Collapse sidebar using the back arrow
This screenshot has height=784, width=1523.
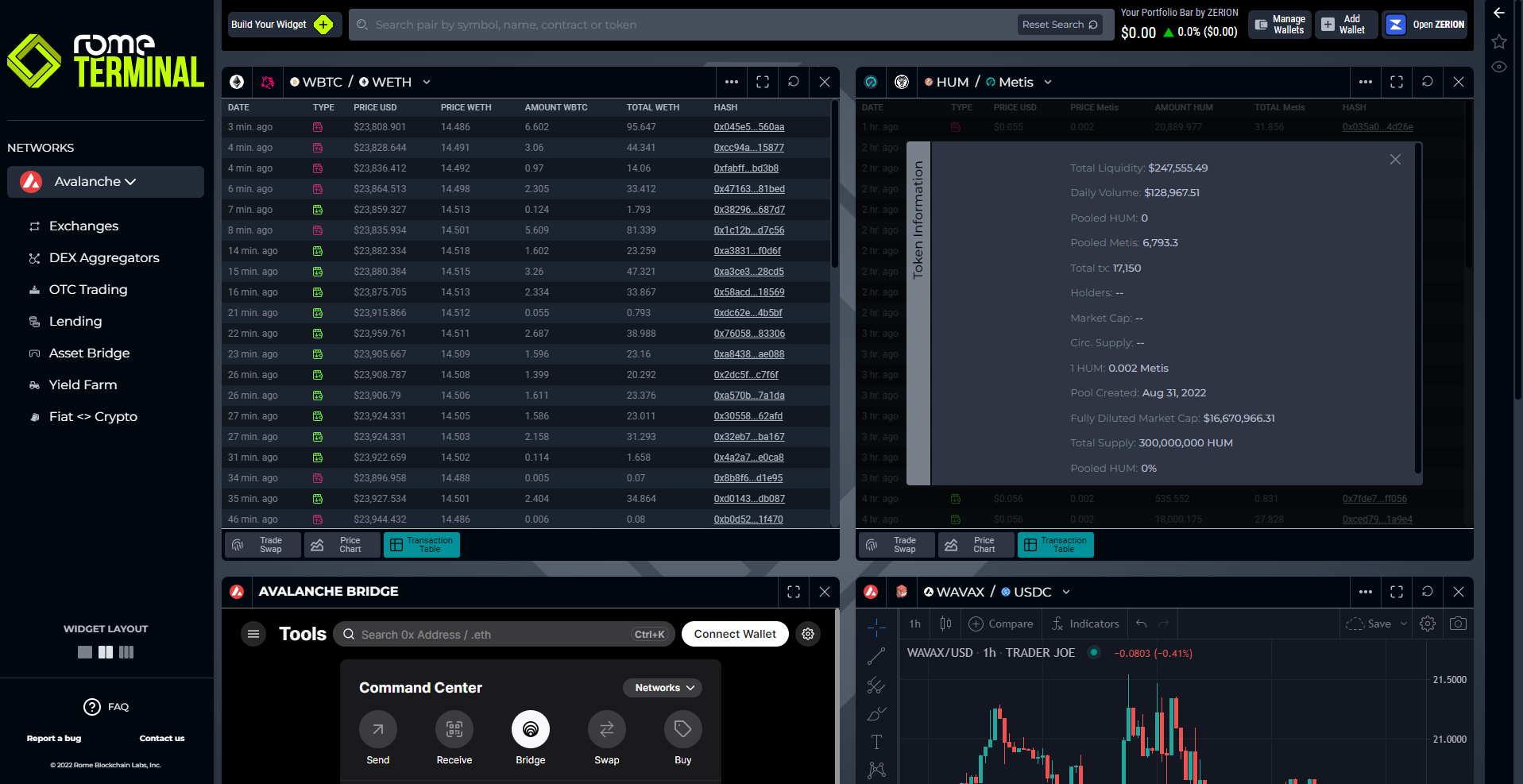[x=1499, y=13]
